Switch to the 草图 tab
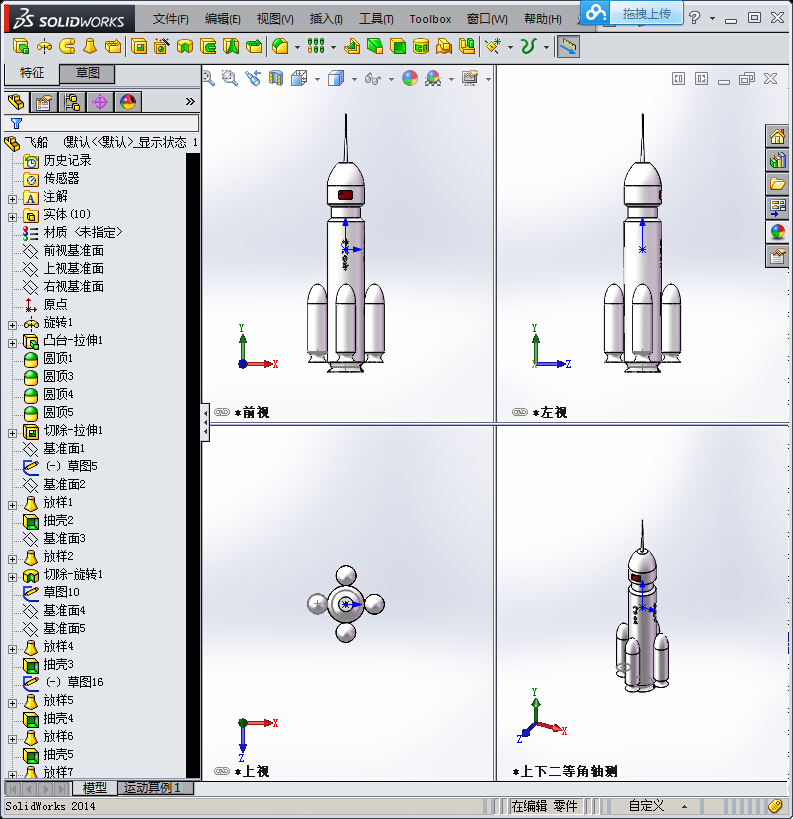Screen dimensions: 793x819 (x=87, y=73)
